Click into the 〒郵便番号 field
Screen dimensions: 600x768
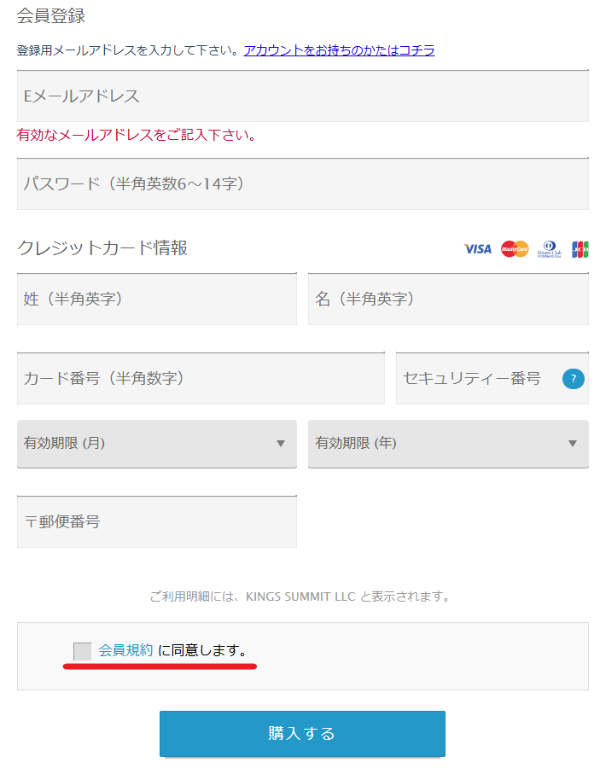(157, 522)
